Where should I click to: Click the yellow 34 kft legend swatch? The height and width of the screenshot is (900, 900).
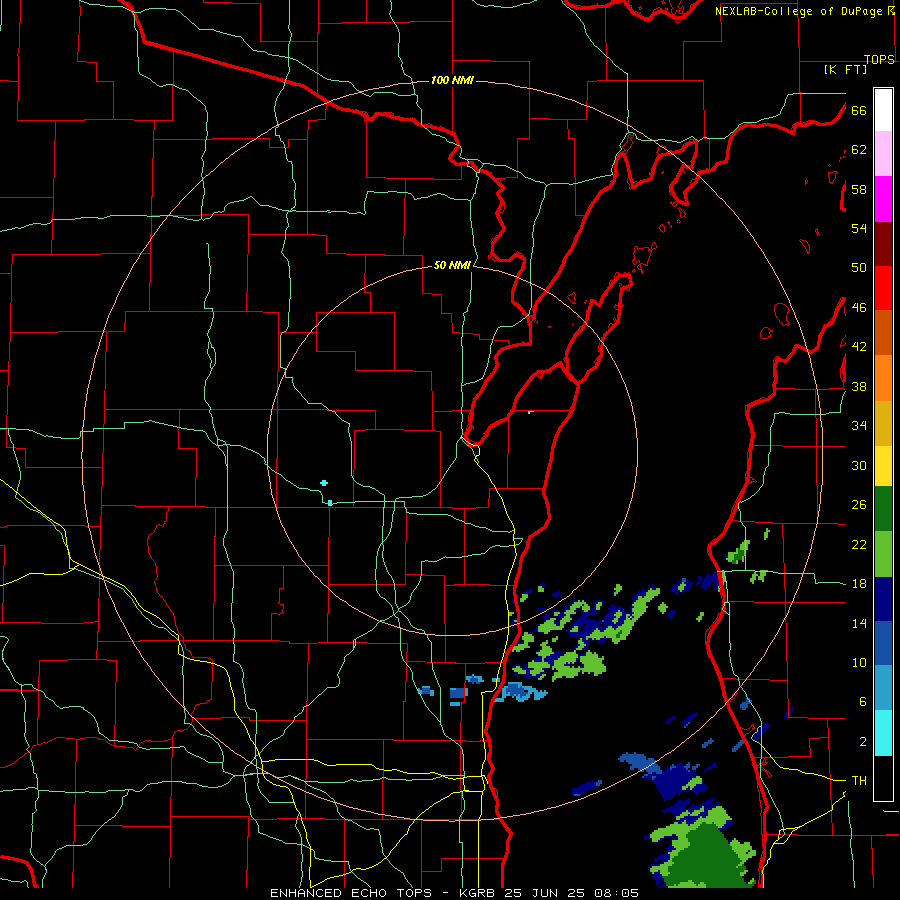pos(883,466)
